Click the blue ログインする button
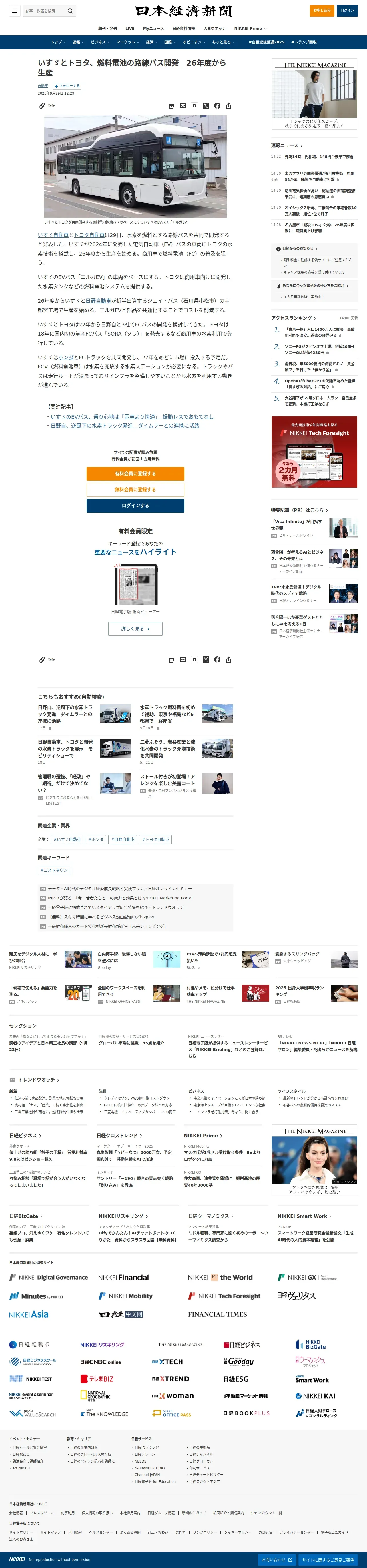Image resolution: width=367 pixels, height=1568 pixels. tap(135, 505)
